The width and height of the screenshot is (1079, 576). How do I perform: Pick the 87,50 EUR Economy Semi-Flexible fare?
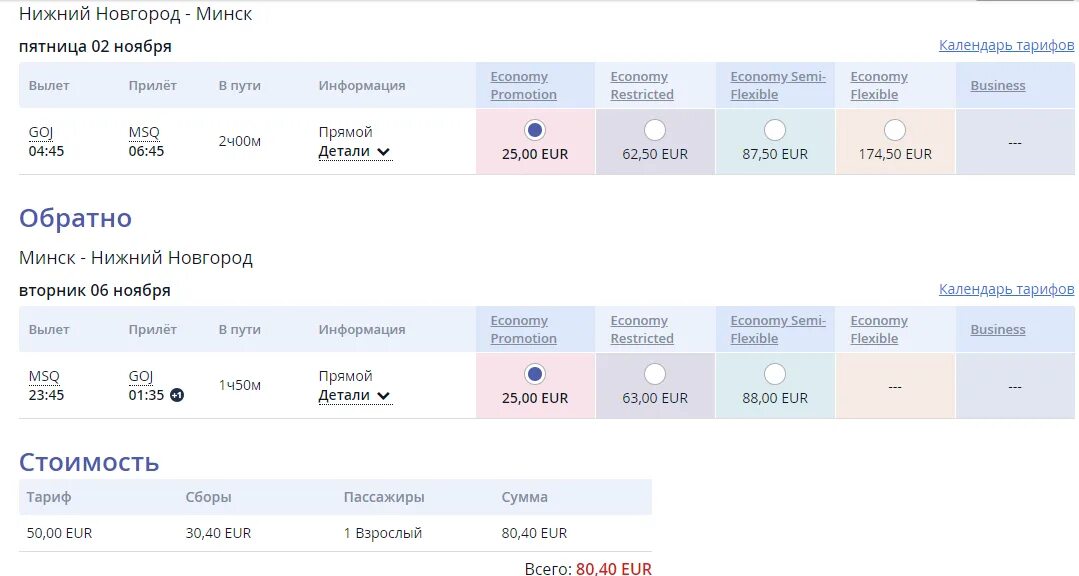775,130
